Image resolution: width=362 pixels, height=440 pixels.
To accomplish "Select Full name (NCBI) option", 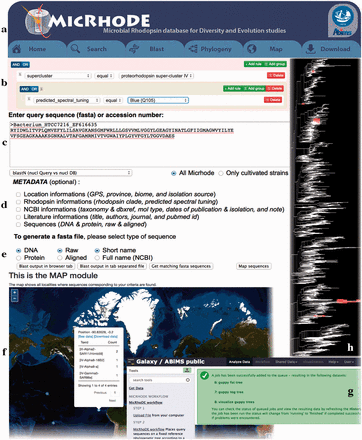I will tap(97, 258).
